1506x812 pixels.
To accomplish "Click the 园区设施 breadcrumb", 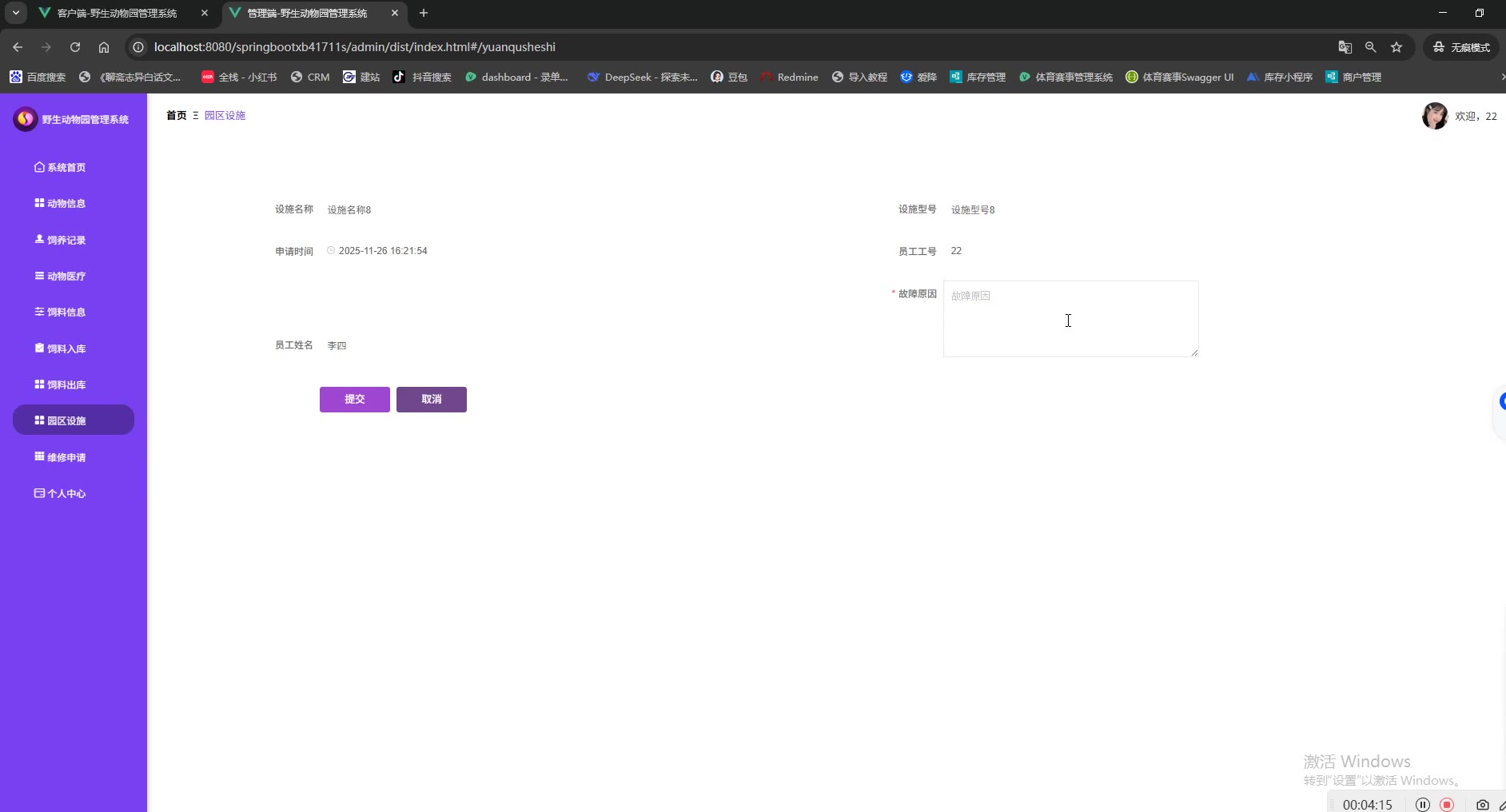I will [225, 116].
